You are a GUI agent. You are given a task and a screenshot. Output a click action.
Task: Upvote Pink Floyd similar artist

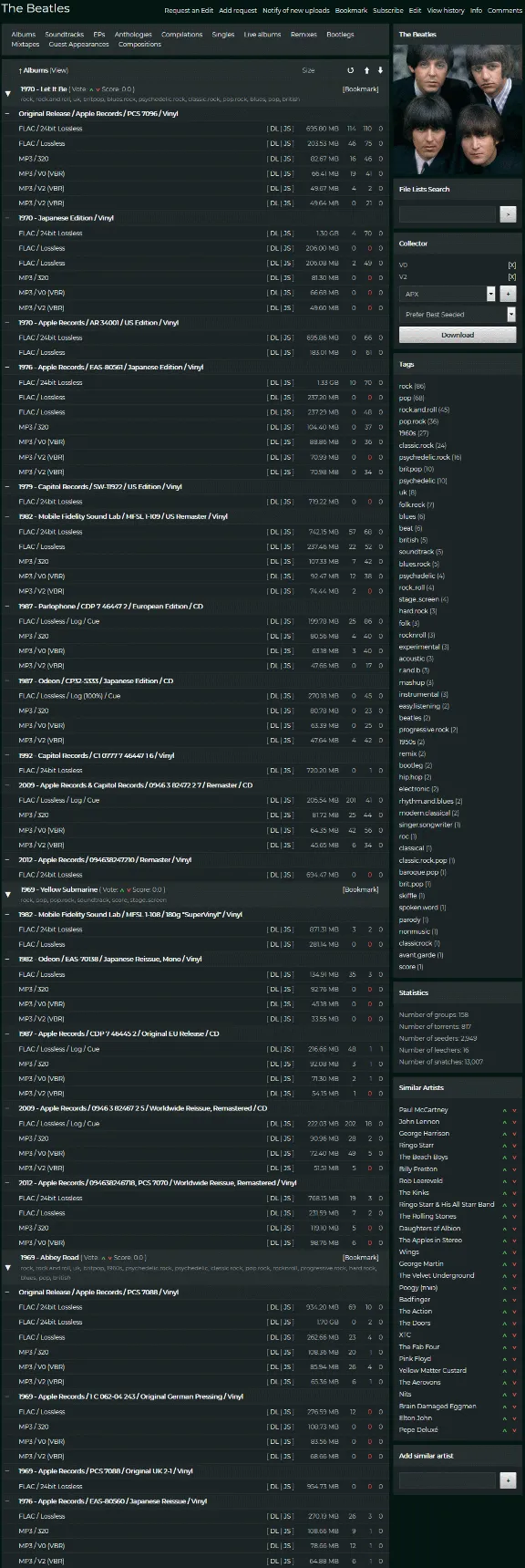point(505,1359)
